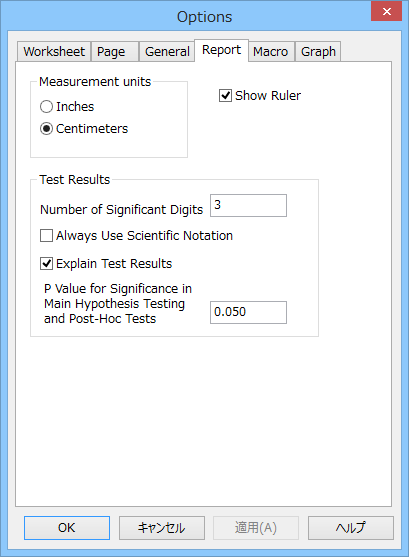Click the ヘルプ button
Image resolution: width=409 pixels, height=557 pixels.
[x=351, y=528]
